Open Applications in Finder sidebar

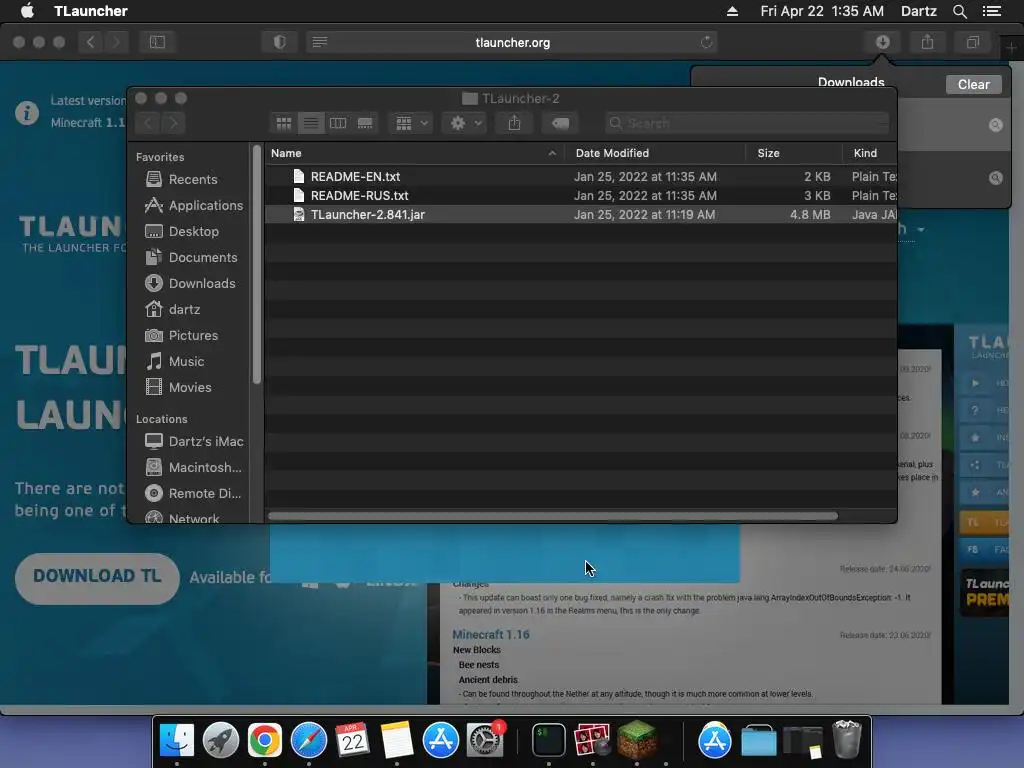click(194, 205)
